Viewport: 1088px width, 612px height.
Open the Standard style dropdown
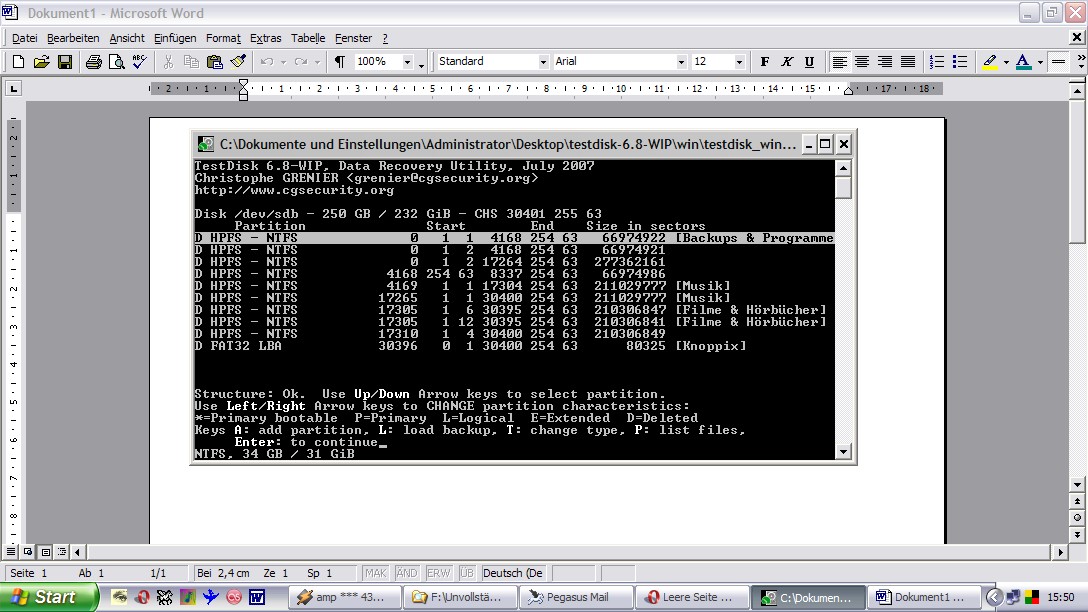coord(543,62)
